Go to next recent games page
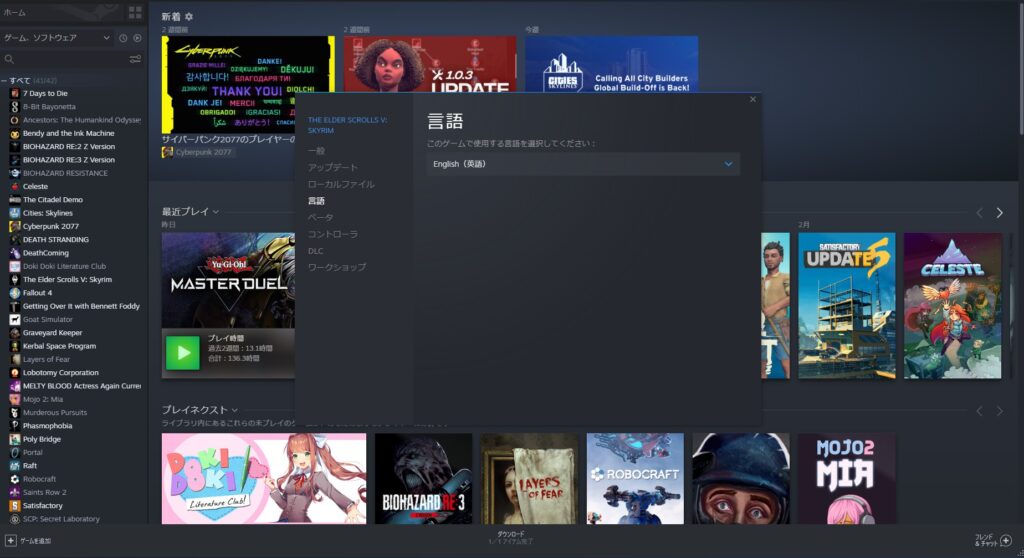 point(999,213)
